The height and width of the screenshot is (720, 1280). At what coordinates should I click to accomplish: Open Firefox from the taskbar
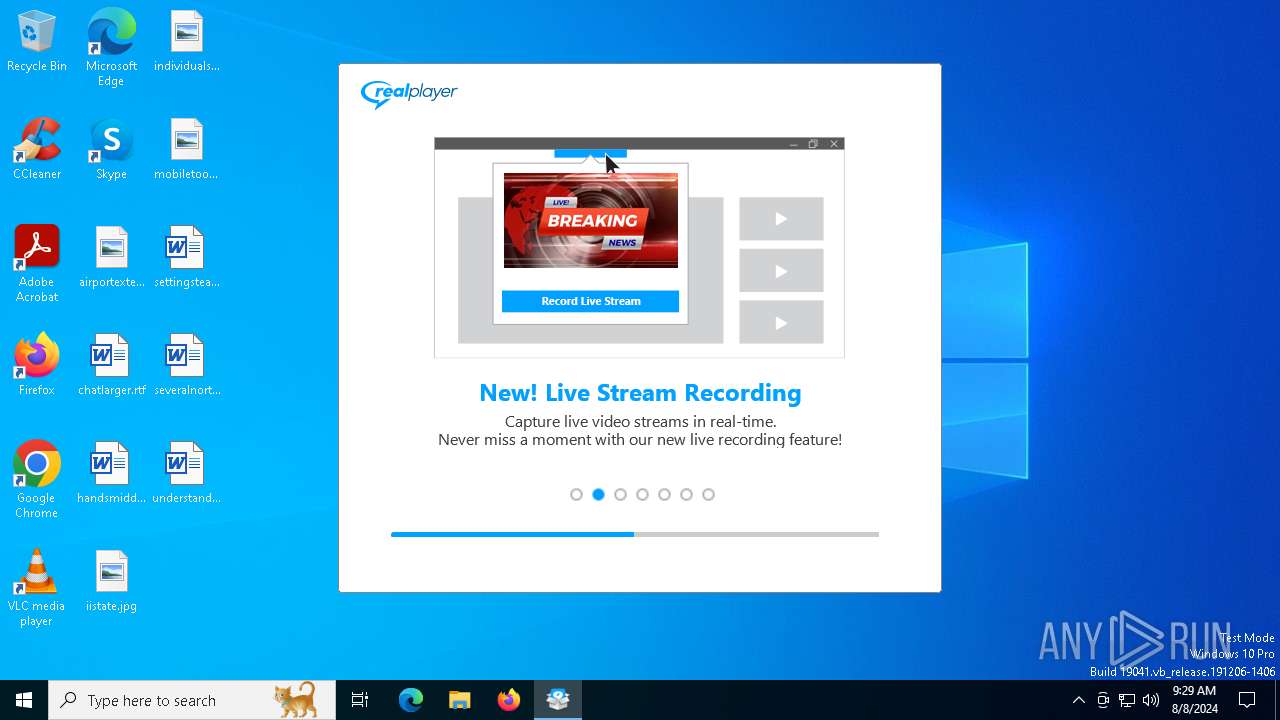point(509,700)
